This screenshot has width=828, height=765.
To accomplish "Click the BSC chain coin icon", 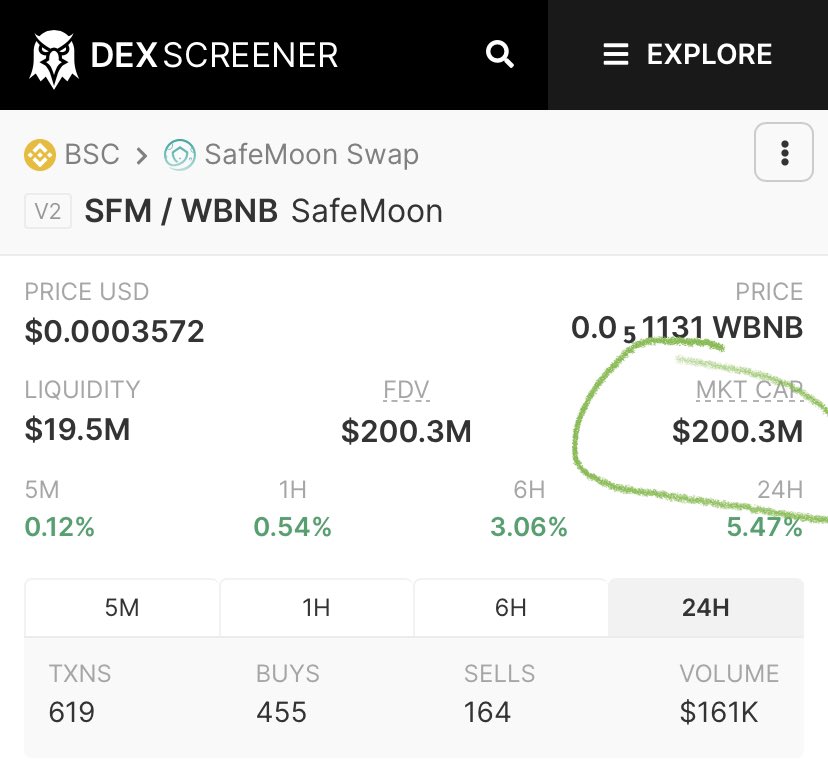I will coord(40,155).
